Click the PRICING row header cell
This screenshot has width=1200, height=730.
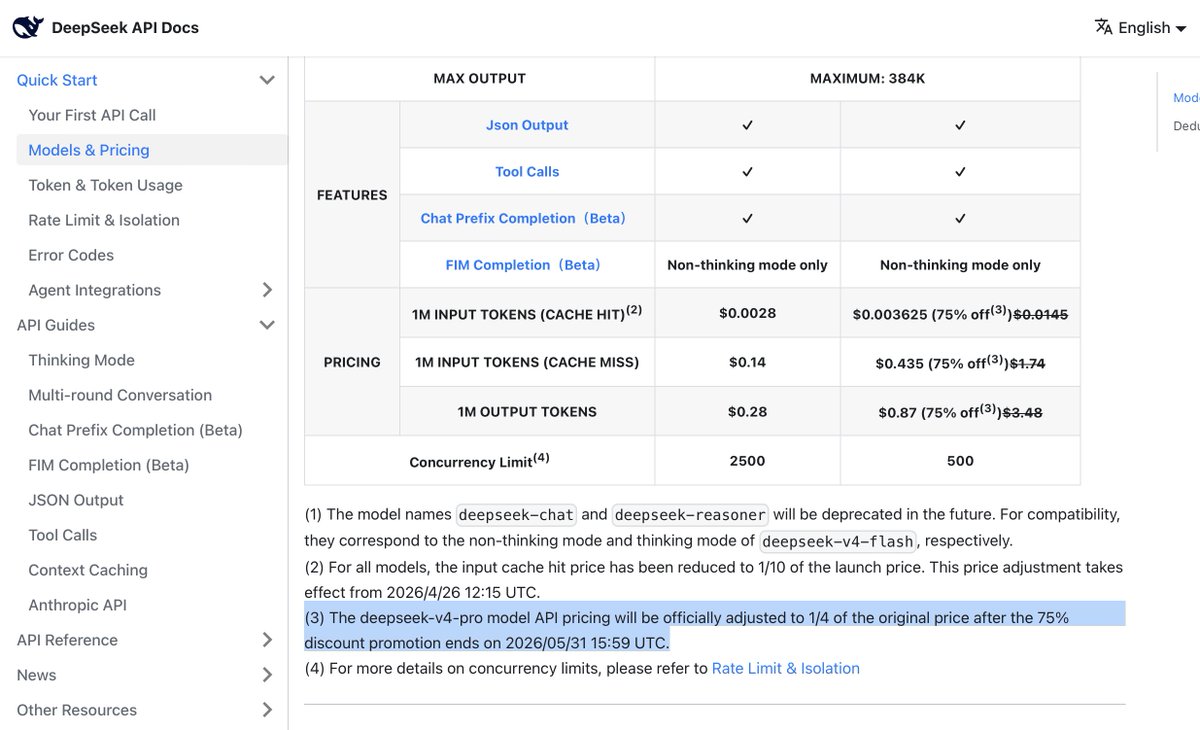point(352,362)
